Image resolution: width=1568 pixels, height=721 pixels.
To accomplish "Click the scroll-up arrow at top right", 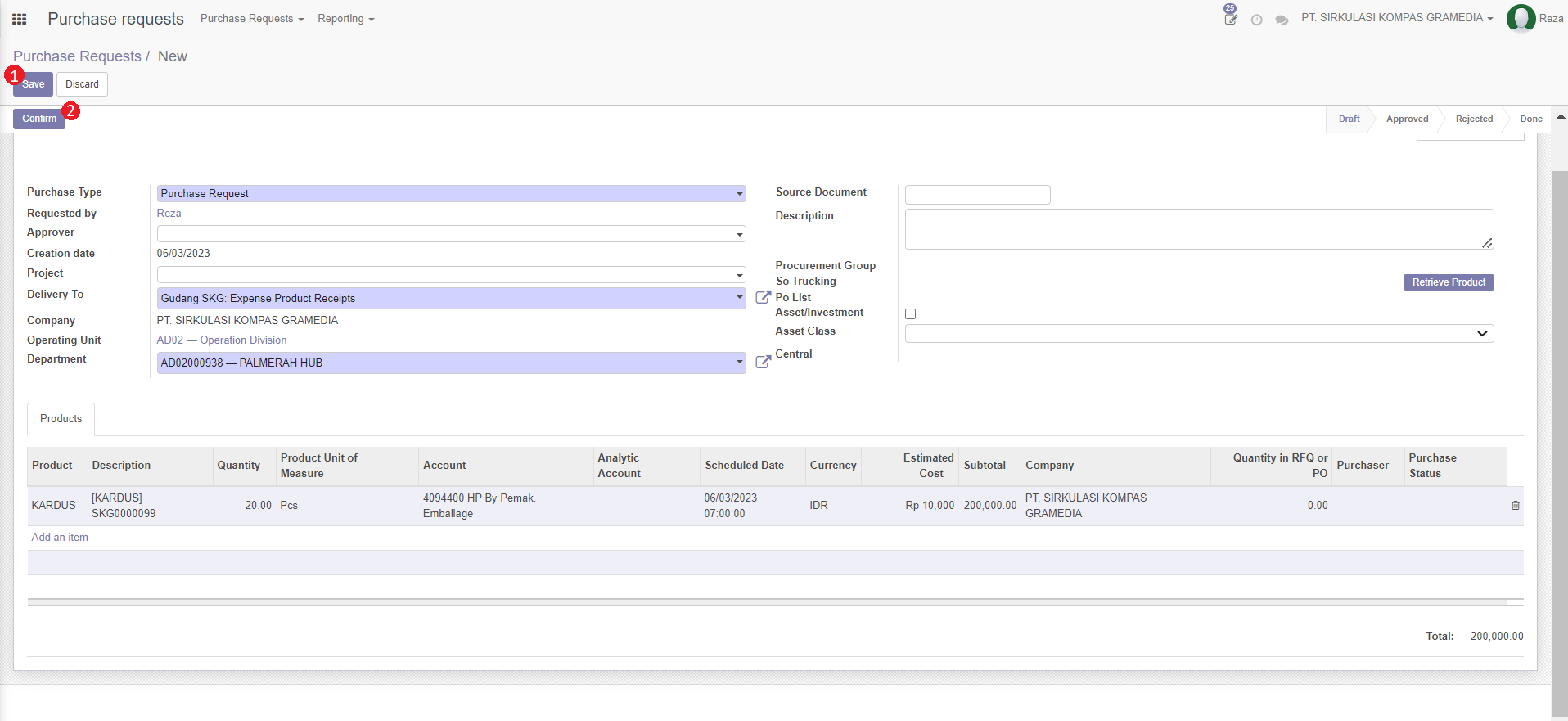I will (1561, 117).
